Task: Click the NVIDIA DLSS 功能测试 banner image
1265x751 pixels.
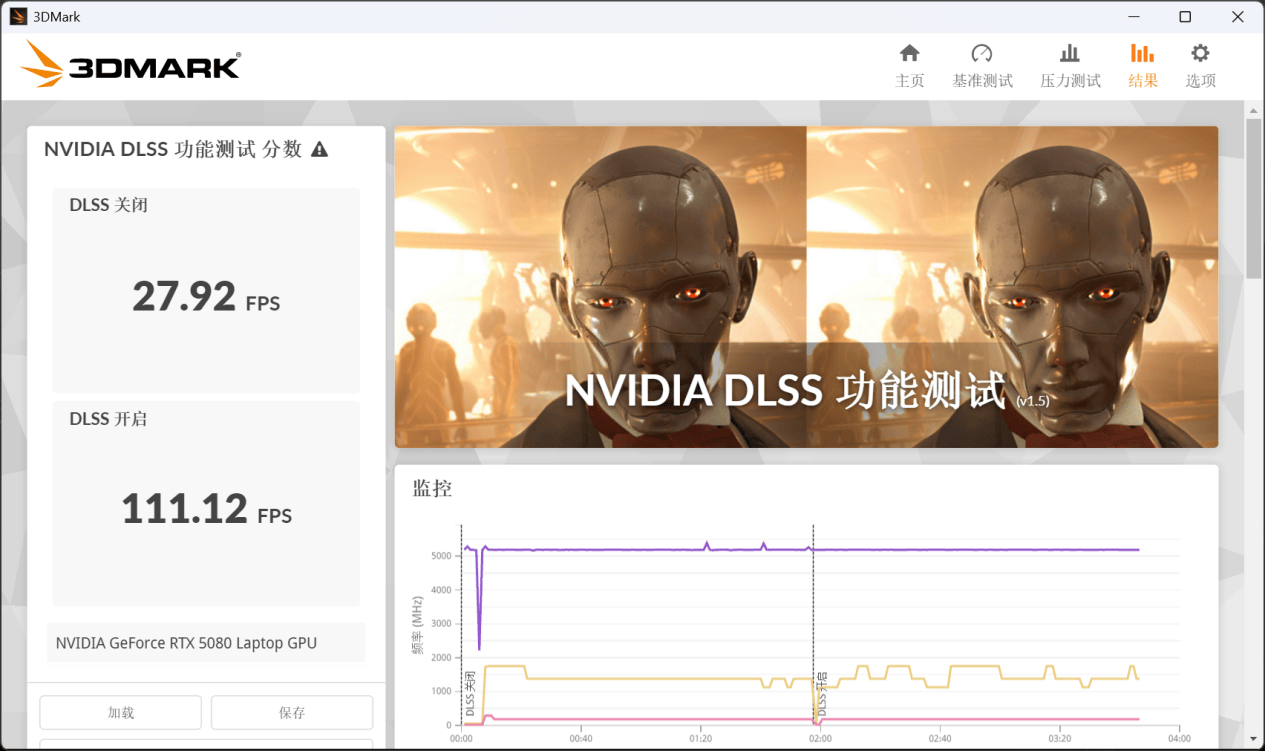Action: coord(806,287)
